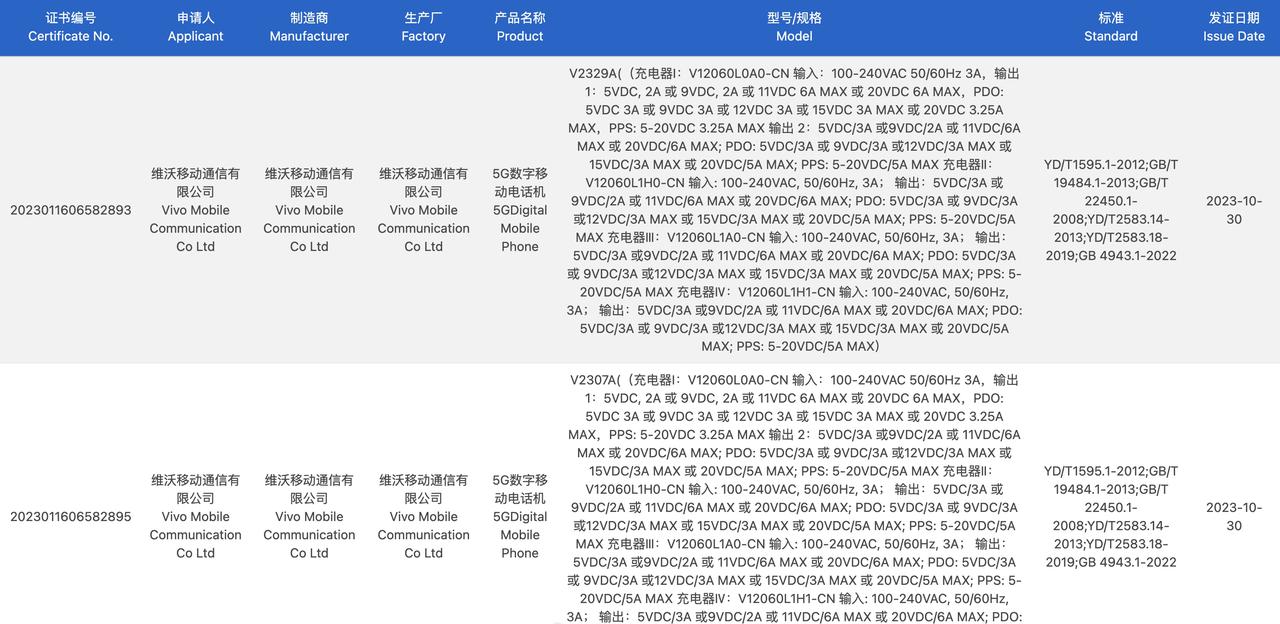Image resolution: width=1280 pixels, height=624 pixels.
Task: Click issue date in row 2023011606582895
Action: point(1234,517)
